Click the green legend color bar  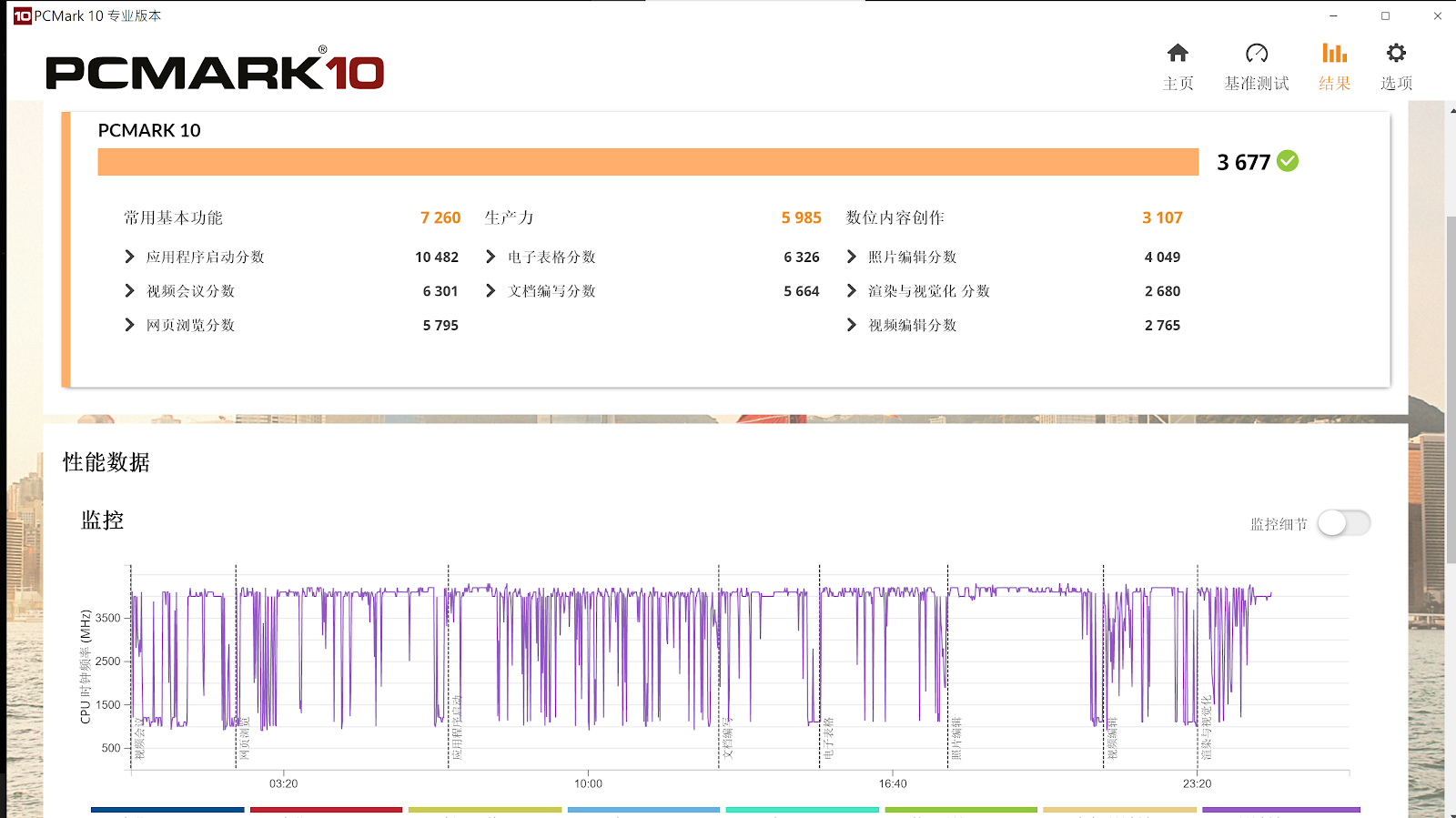pos(961,809)
